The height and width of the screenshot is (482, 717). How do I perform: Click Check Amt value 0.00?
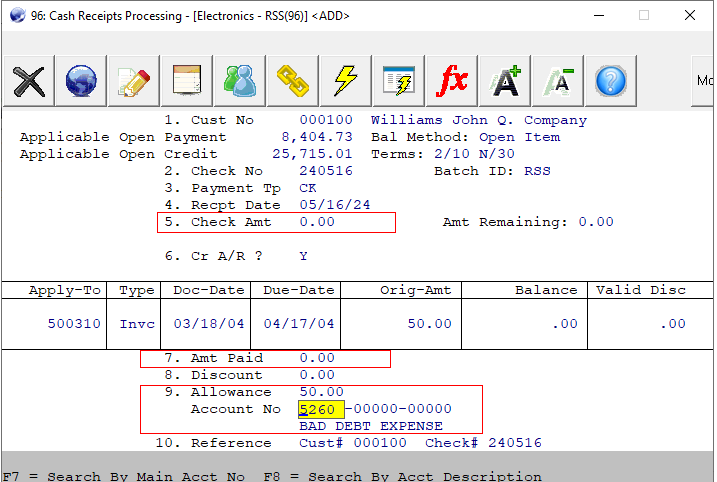pyautogui.click(x=317, y=222)
